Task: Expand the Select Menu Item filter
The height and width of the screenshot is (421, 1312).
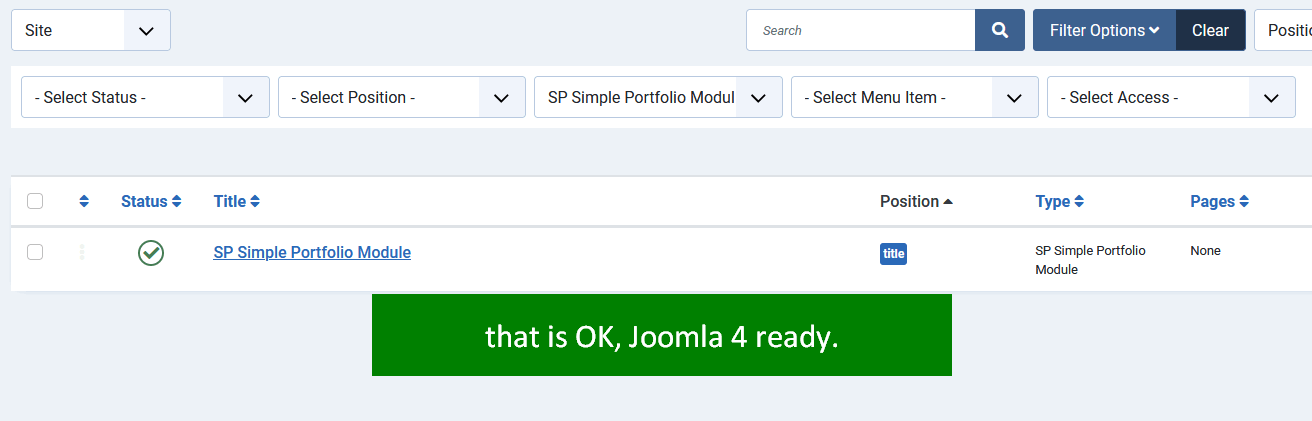Action: point(915,97)
